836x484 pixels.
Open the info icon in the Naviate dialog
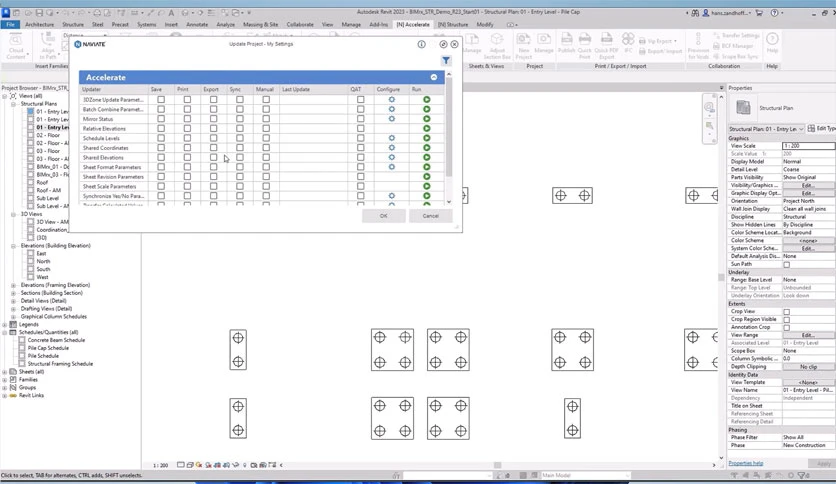(x=421, y=44)
